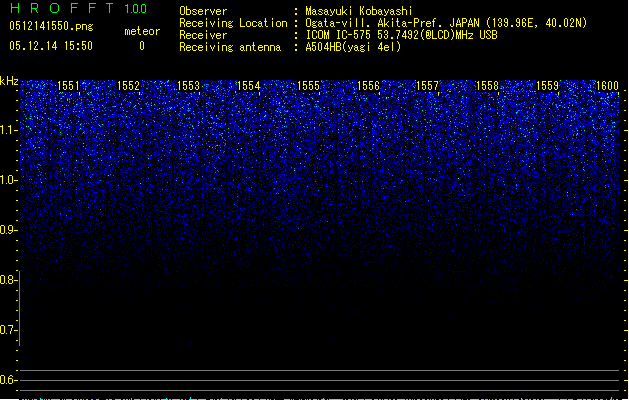
Task: Click the ICOM IC-575 53.7492 MHz USB text
Action: coord(401,35)
